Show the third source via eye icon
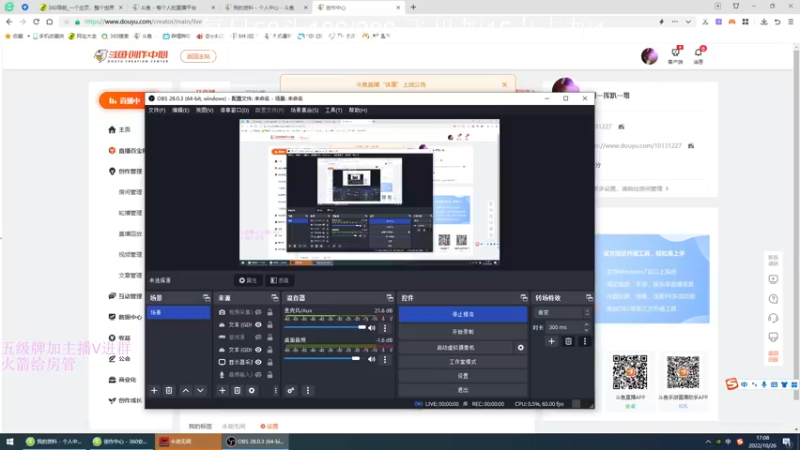800x450 pixels. [259, 337]
